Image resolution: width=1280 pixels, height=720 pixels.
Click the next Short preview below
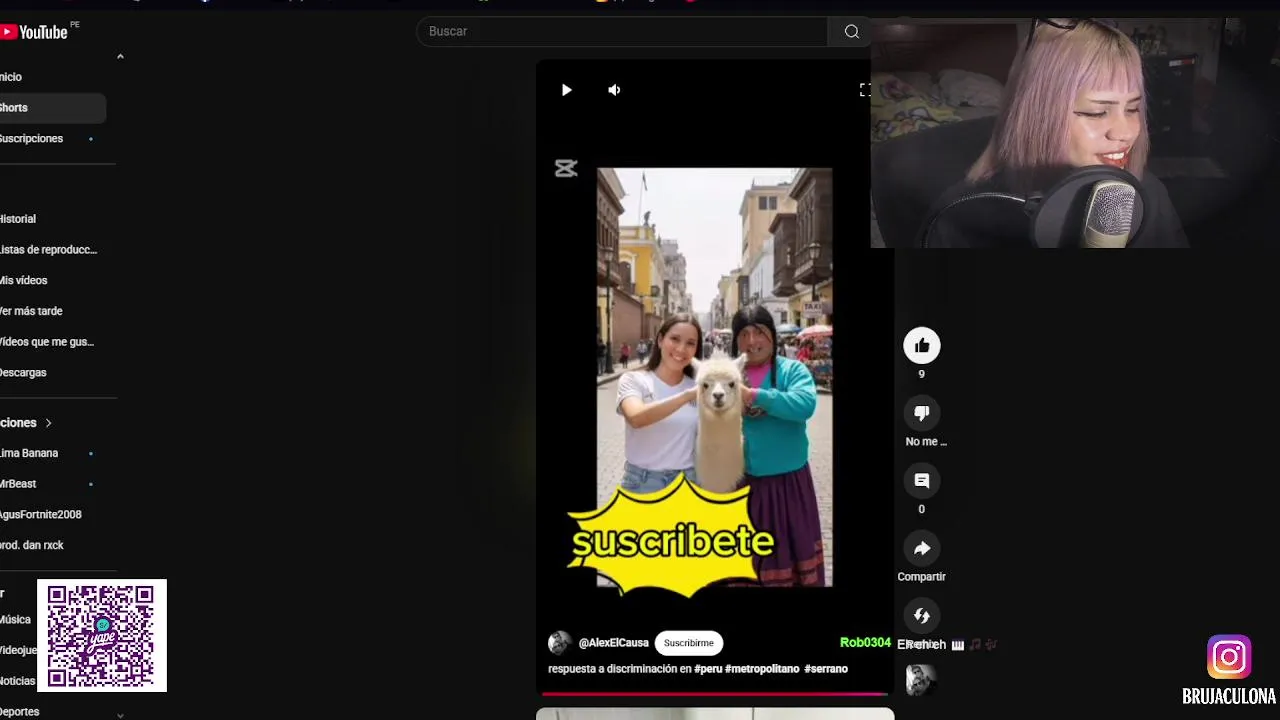tap(715, 714)
